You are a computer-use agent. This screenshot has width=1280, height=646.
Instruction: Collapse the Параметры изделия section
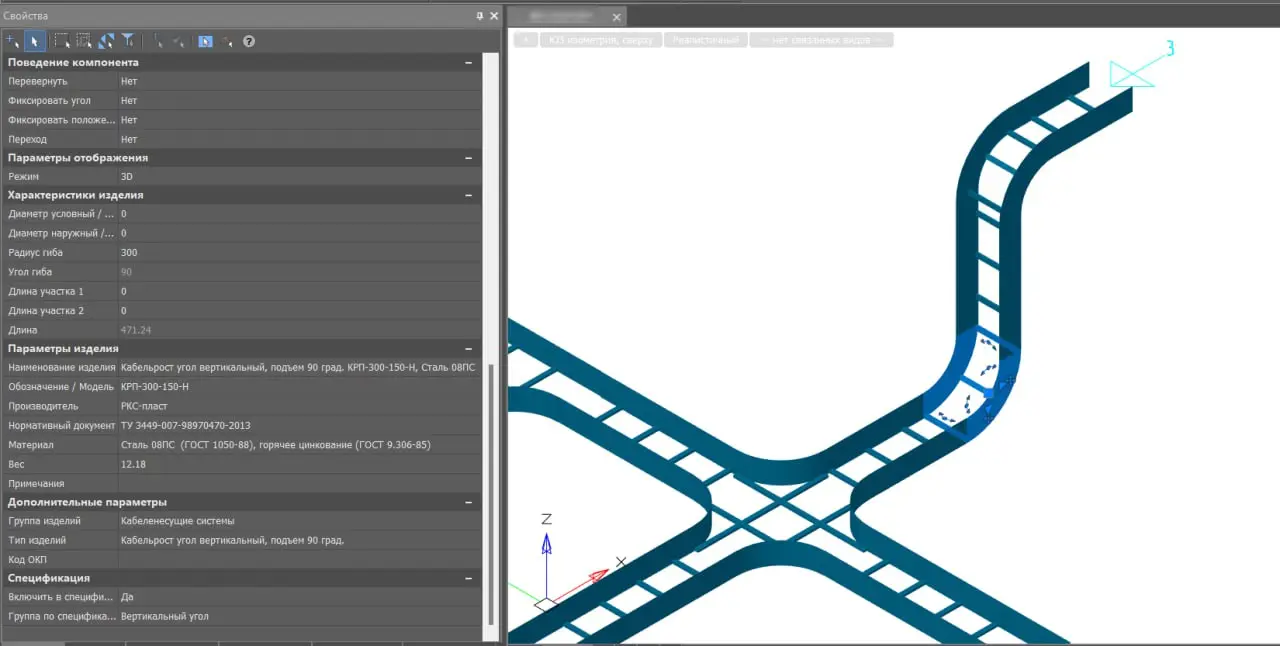coord(468,348)
